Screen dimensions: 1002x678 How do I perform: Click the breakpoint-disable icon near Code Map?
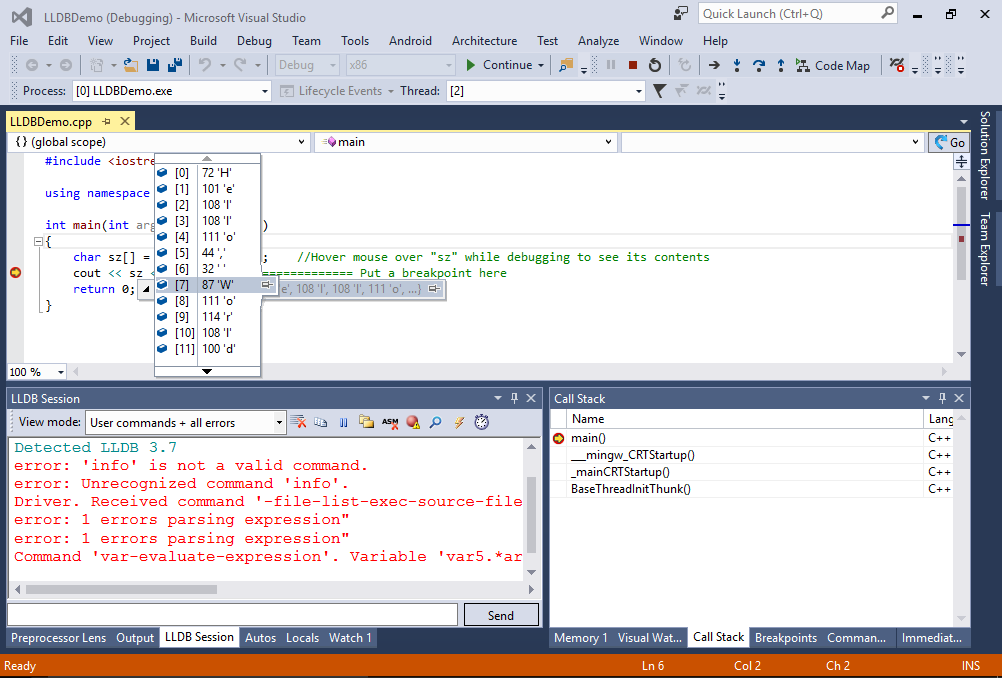(x=897, y=65)
